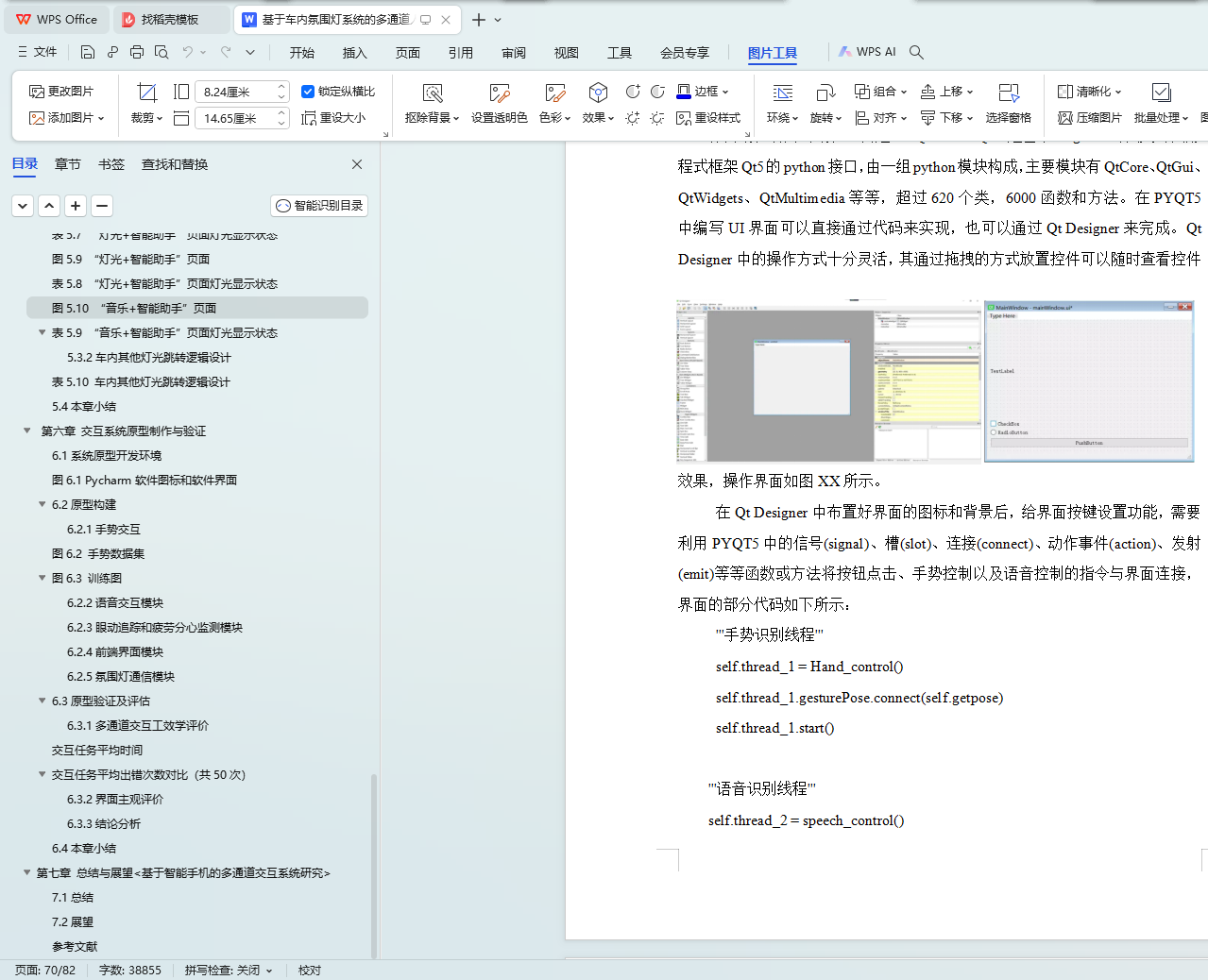Click outline pane vertical scrollbar
Screen dimensions: 1208x980
pyautogui.click(x=374, y=865)
